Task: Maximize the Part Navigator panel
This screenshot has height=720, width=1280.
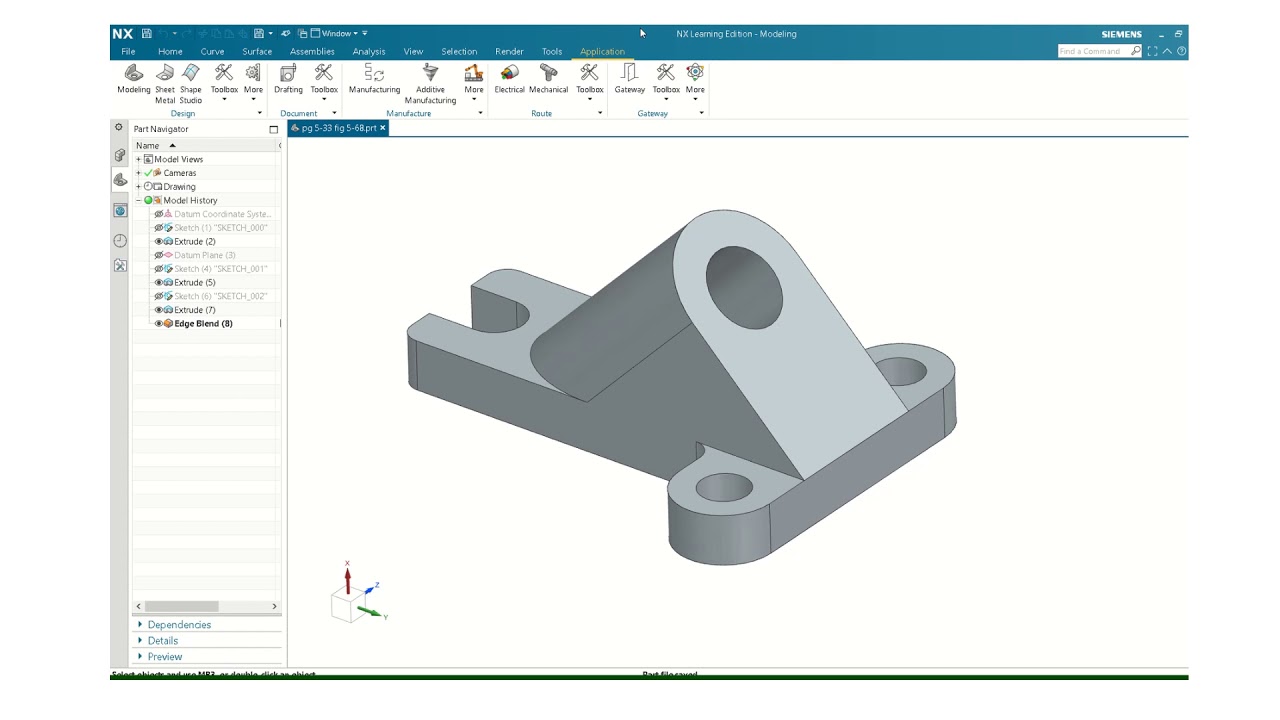Action: tap(273, 129)
